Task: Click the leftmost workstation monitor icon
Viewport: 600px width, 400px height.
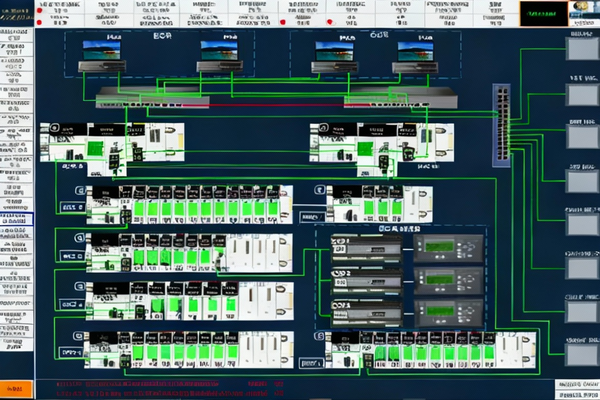Action: click(97, 52)
